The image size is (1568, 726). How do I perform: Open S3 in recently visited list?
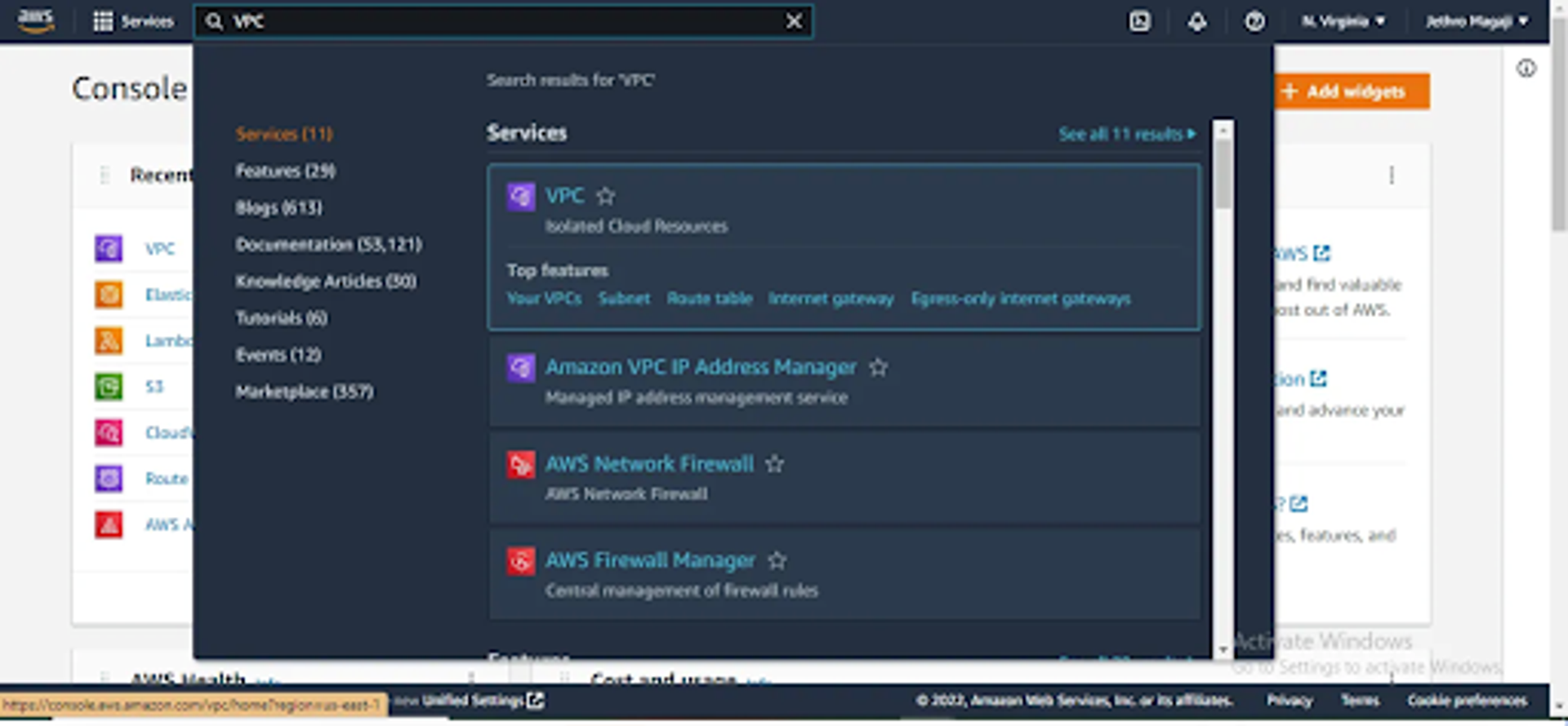(x=154, y=386)
